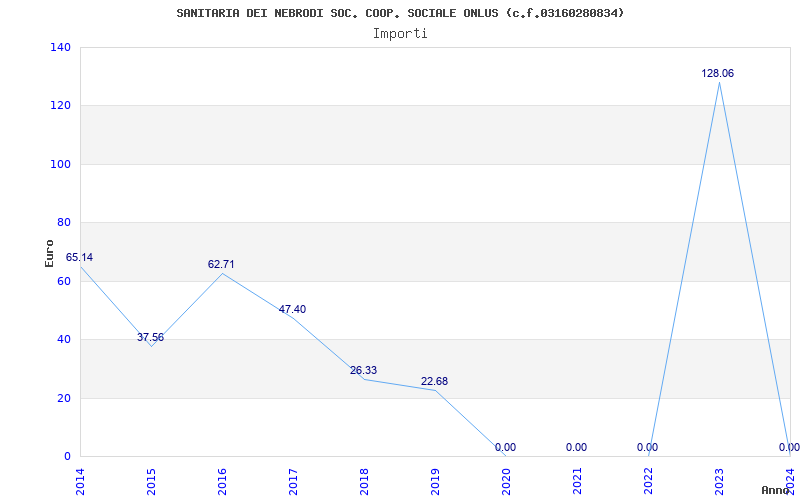This screenshot has width=800, height=500.
Task: Click the 80 y-axis tick label
Action: [64, 222]
